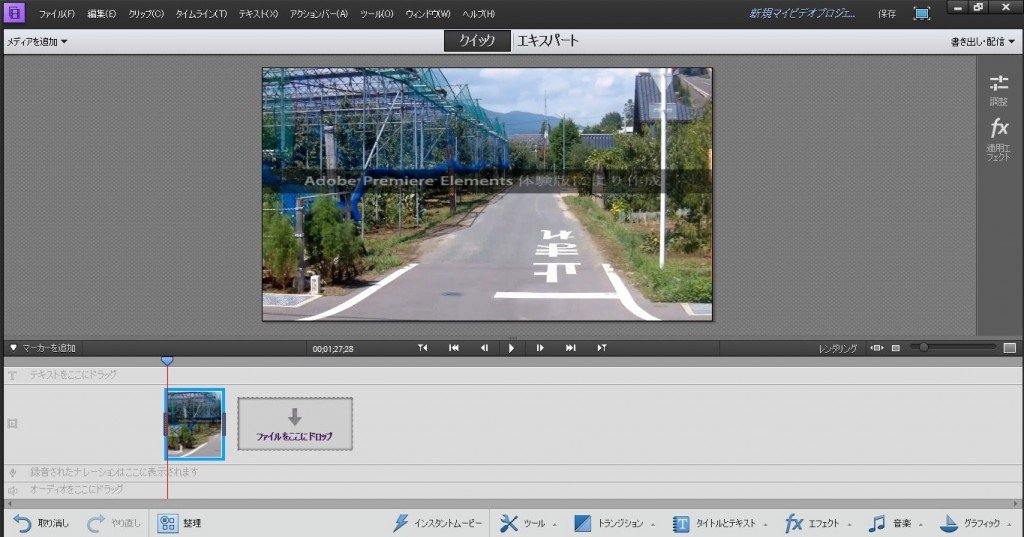
Task: Open the 適用エフェクト fx panel
Action: point(999,139)
